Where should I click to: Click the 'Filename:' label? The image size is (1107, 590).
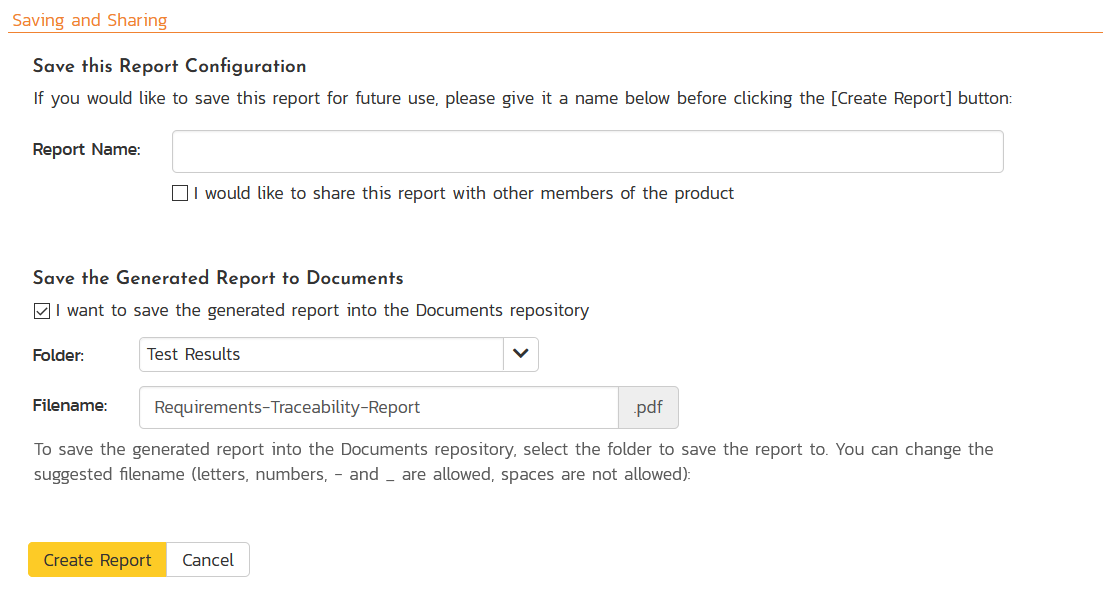click(x=70, y=406)
